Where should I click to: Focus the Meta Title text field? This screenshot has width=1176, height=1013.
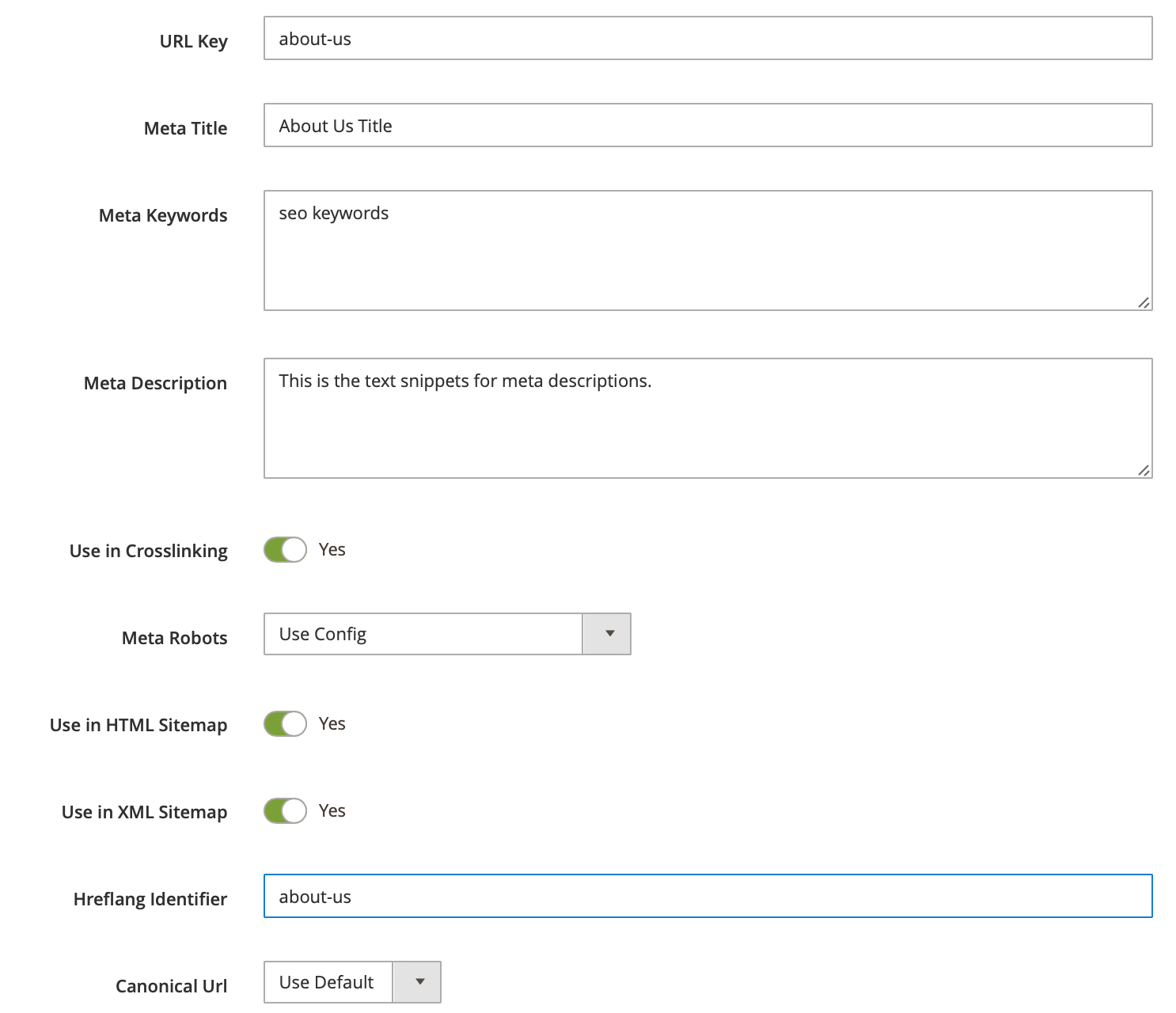tap(707, 125)
